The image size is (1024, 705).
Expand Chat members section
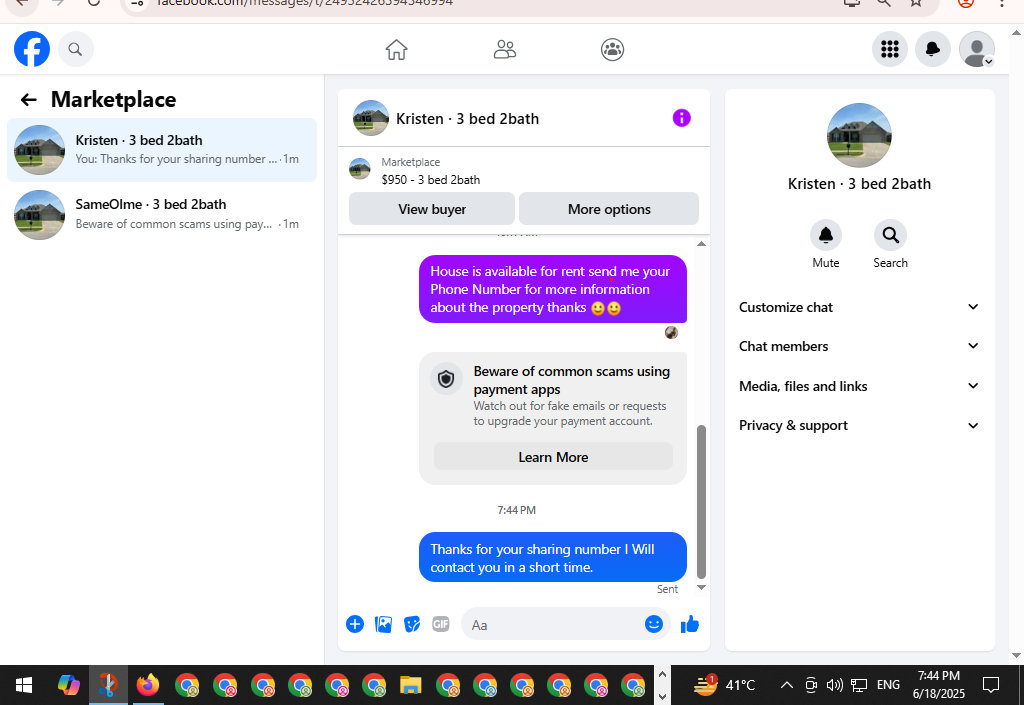pyautogui.click(x=859, y=346)
